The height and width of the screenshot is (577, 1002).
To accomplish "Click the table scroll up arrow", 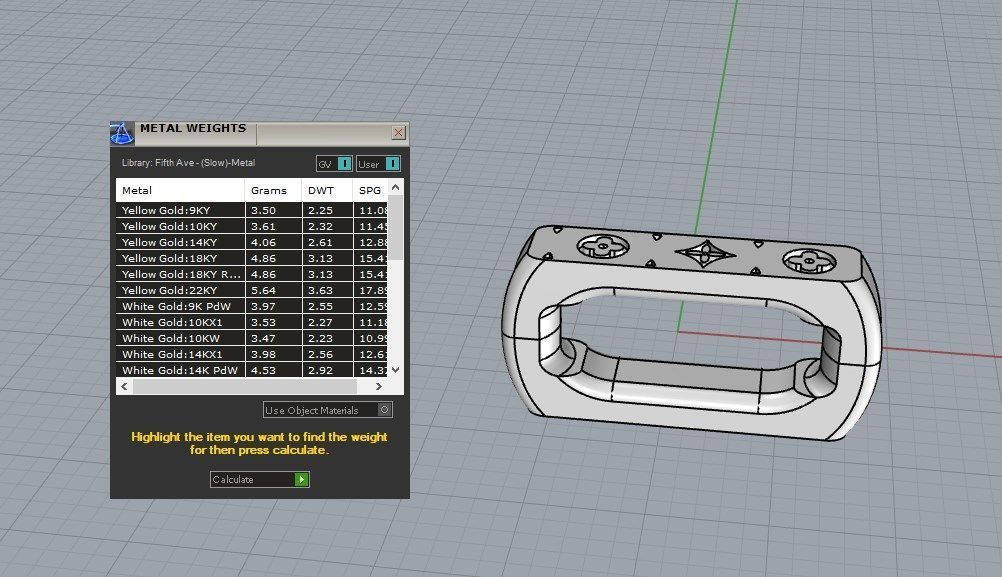I will click(x=396, y=187).
